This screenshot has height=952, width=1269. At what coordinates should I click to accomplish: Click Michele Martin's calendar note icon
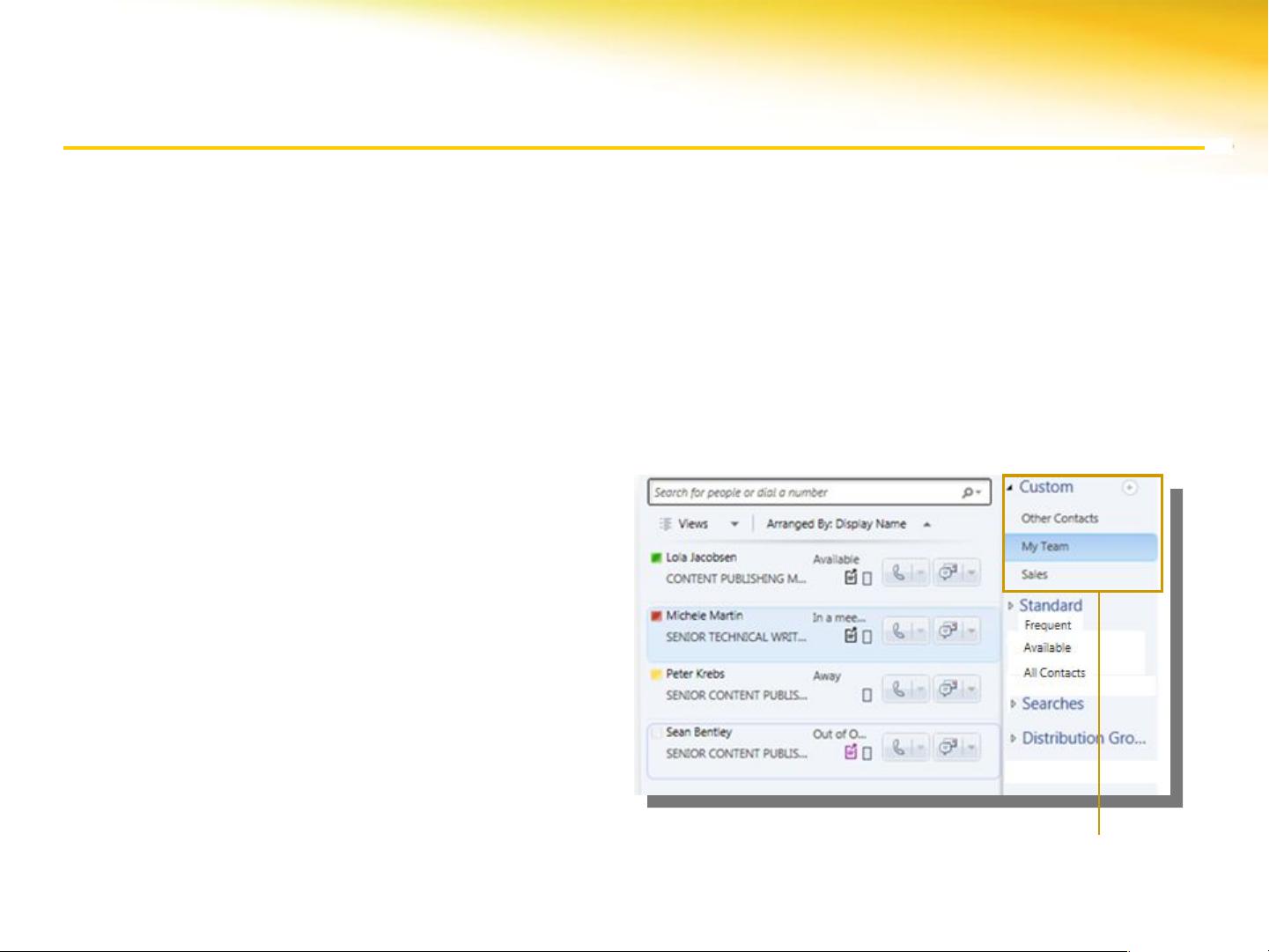pos(851,635)
